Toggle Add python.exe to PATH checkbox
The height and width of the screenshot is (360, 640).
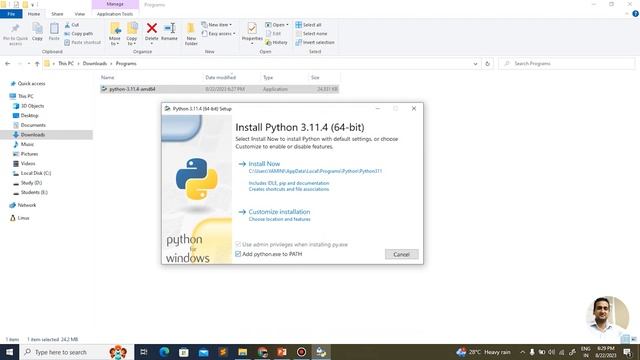click(238, 254)
